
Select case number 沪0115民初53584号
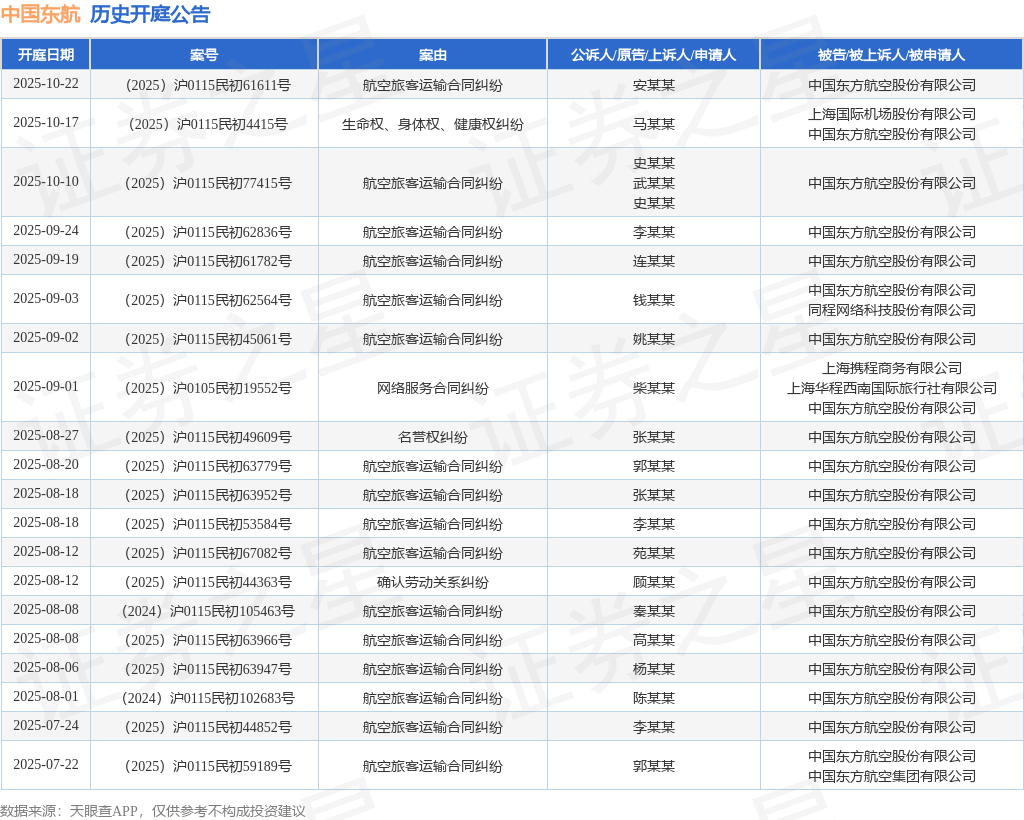(x=208, y=524)
